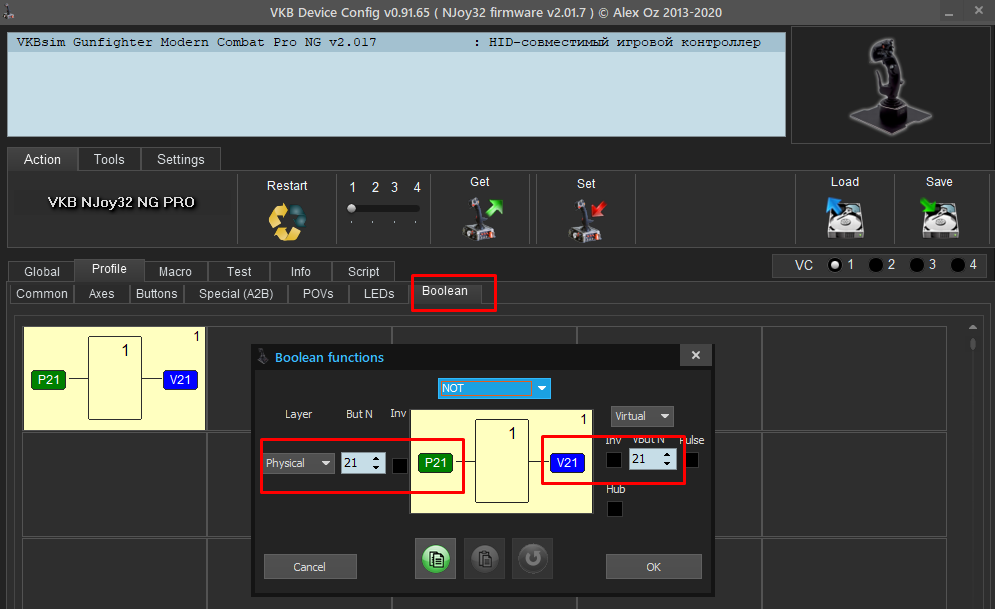The image size is (995, 609).
Task: Click the Save profile disk icon
Action: point(939,218)
